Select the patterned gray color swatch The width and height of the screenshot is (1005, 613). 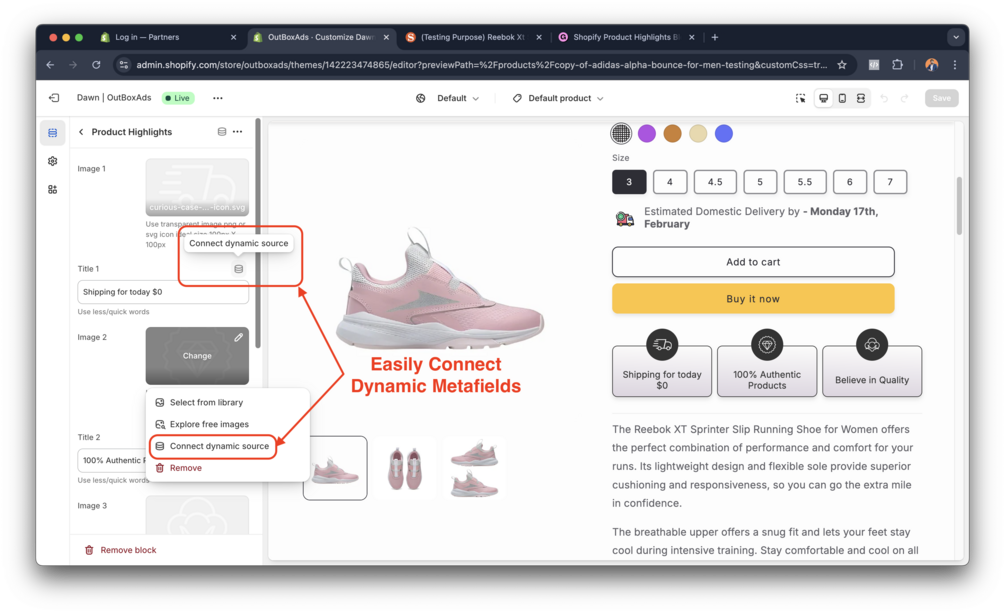click(621, 133)
